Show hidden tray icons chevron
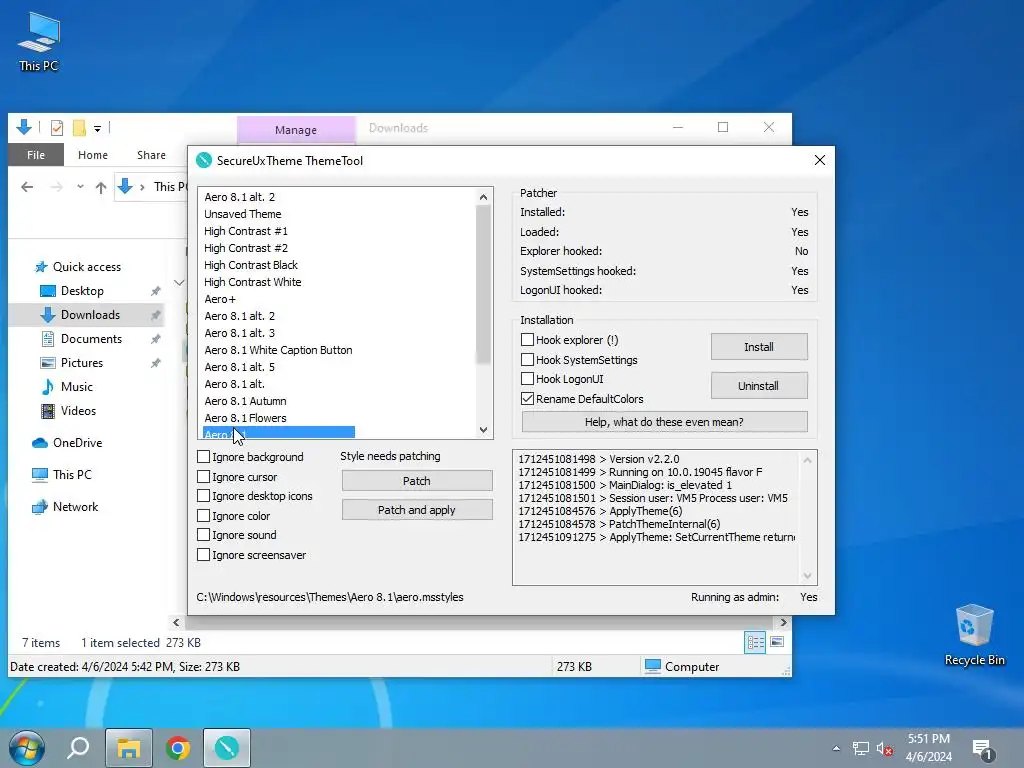The width and height of the screenshot is (1024, 768). 836,748
